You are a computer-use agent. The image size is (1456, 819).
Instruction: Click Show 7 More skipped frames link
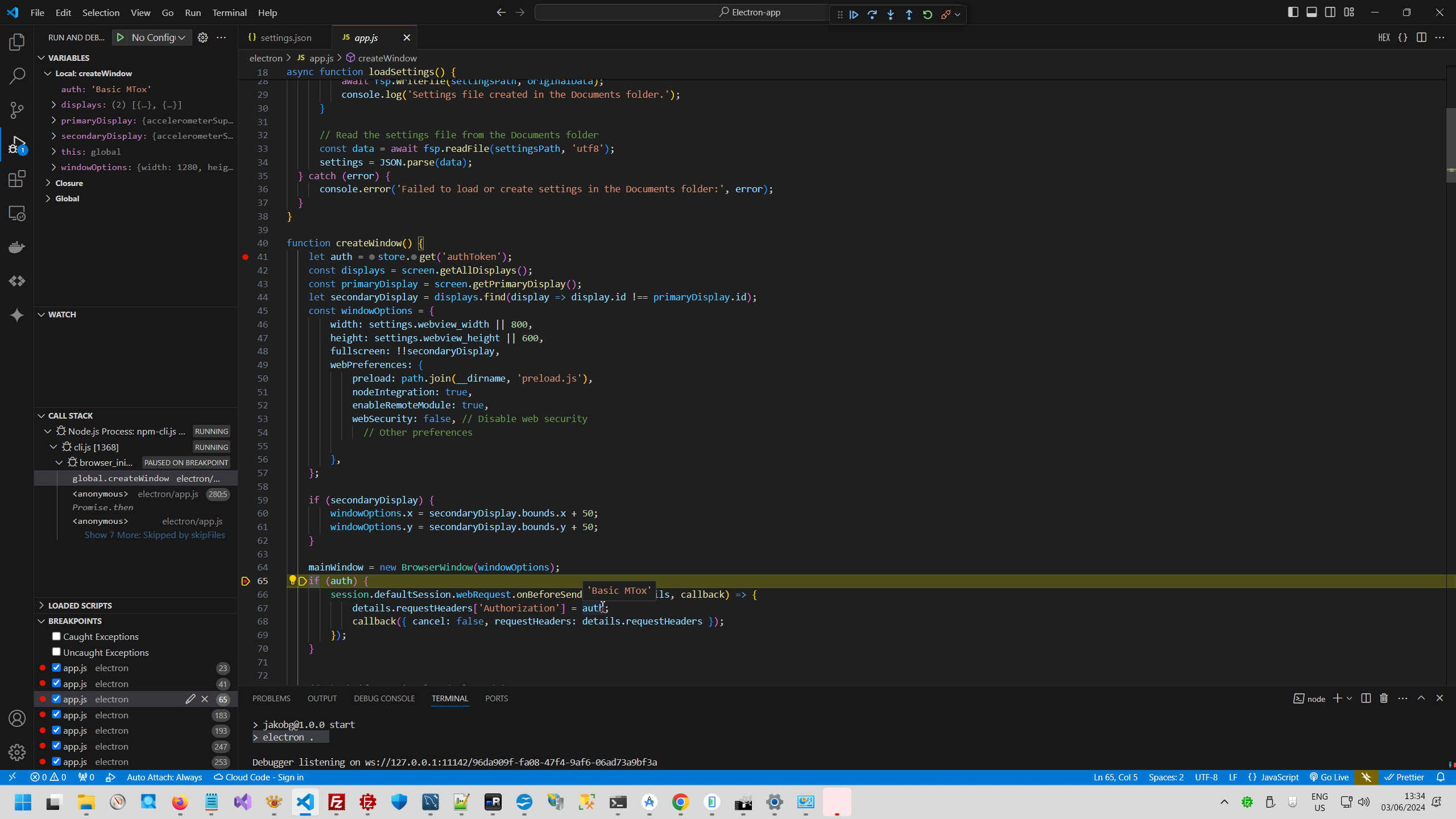click(x=155, y=535)
